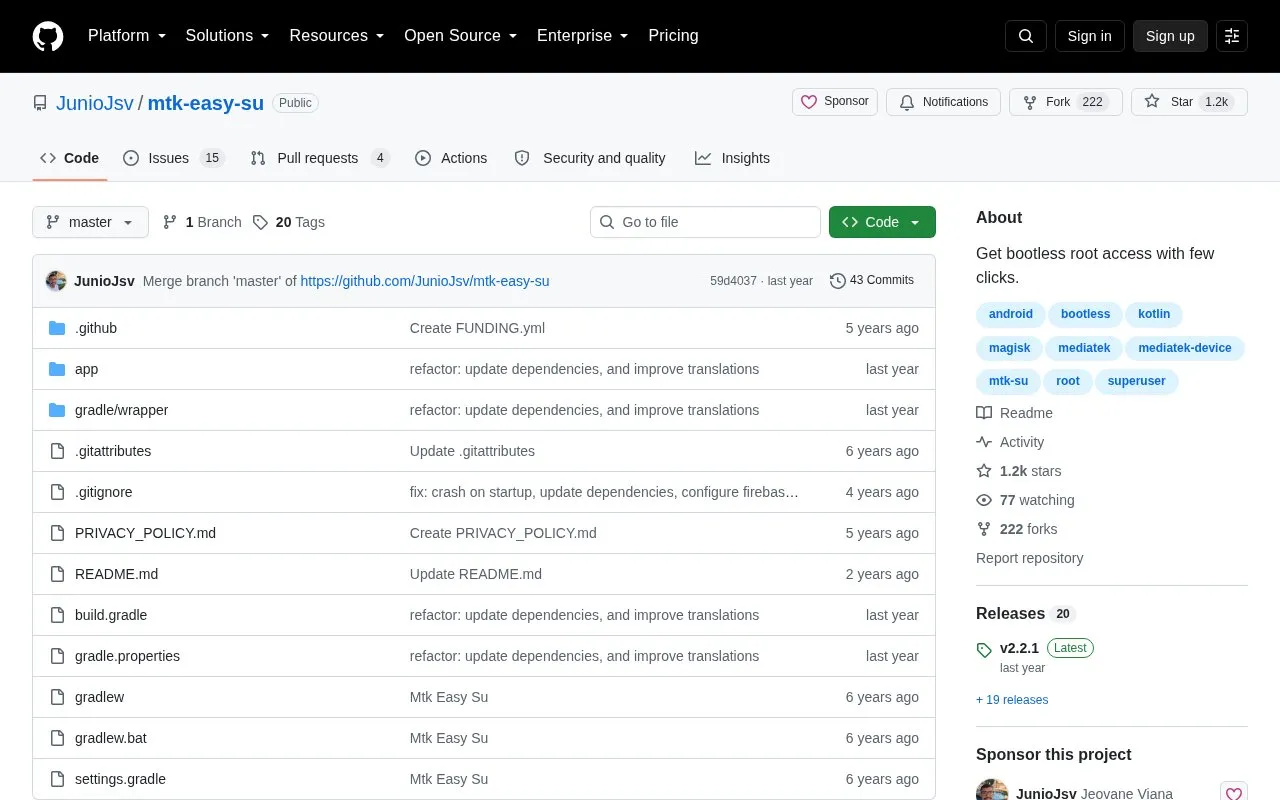Open the README.md file
The height and width of the screenshot is (800, 1280).
pos(116,574)
